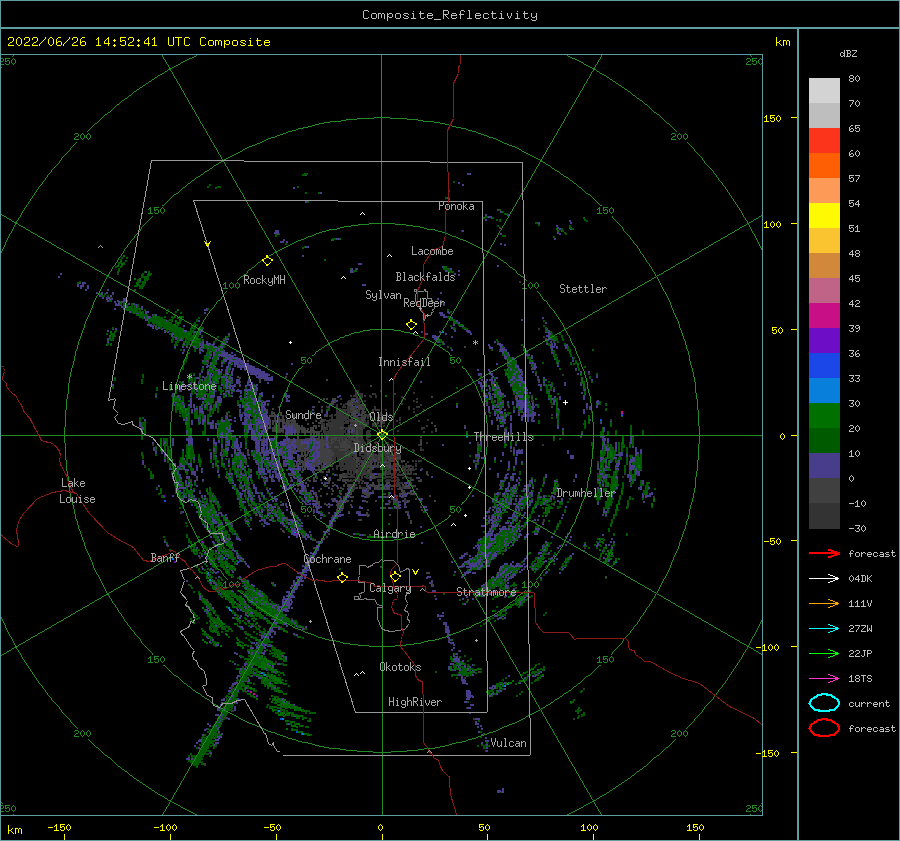This screenshot has width=900, height=841.
Task: Select the pink 45-42 dBZ swatch
Action: point(824,291)
